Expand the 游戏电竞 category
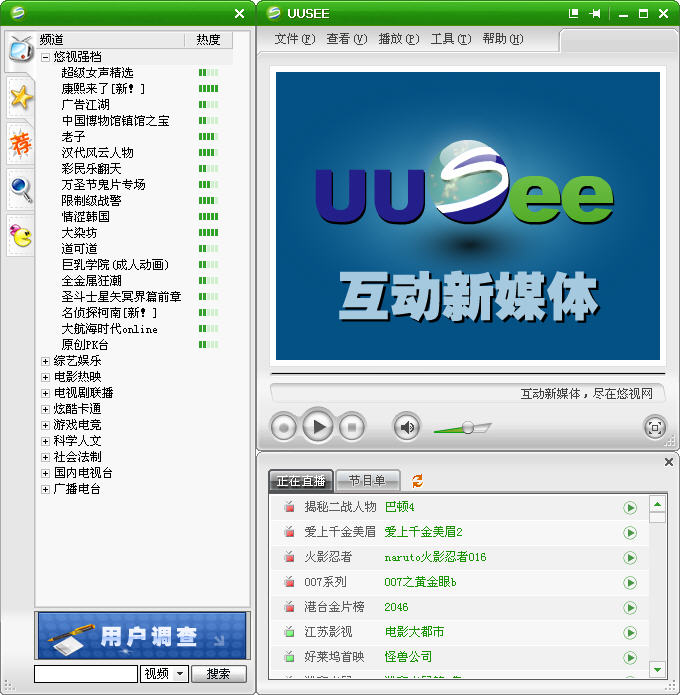 [45, 425]
